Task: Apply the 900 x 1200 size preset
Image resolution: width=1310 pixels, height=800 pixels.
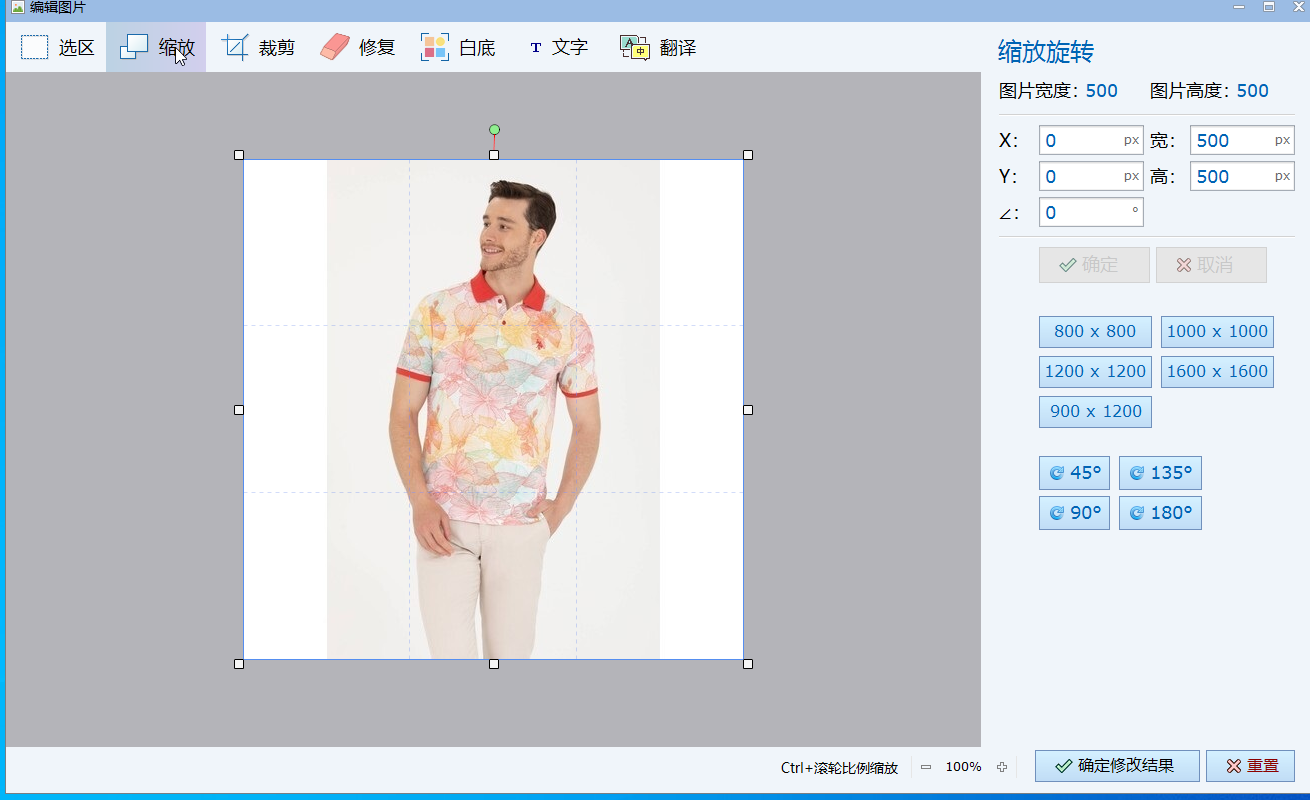Action: [x=1094, y=411]
